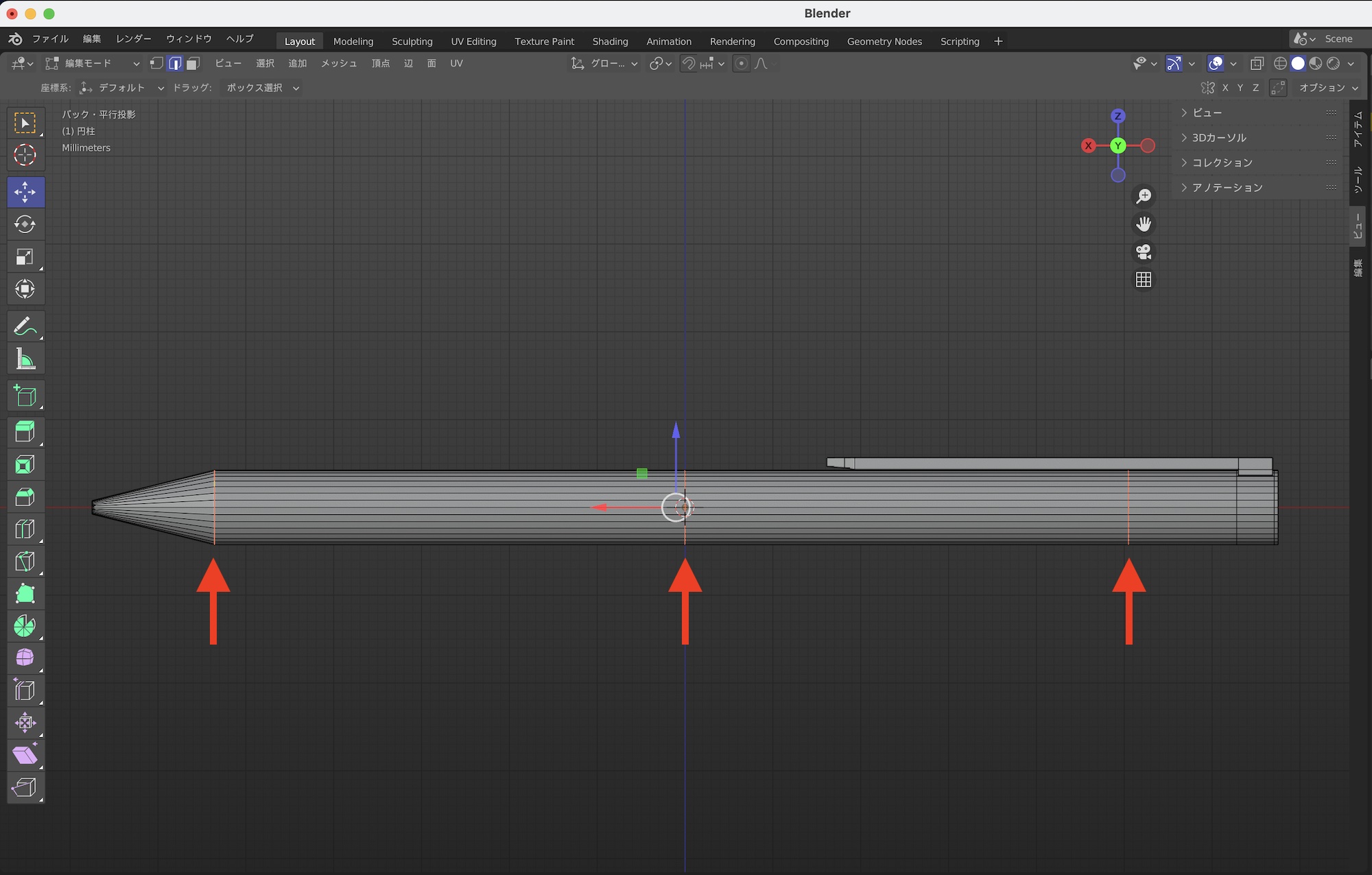The width and height of the screenshot is (1372, 875).
Task: Expand the 3Dカーソル panel
Action: (x=1219, y=138)
